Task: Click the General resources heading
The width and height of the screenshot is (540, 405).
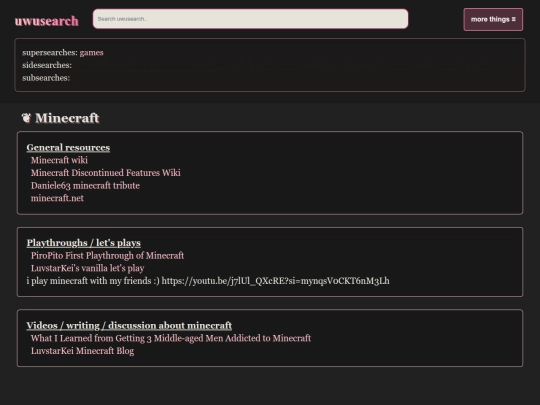Action: tap(68, 147)
